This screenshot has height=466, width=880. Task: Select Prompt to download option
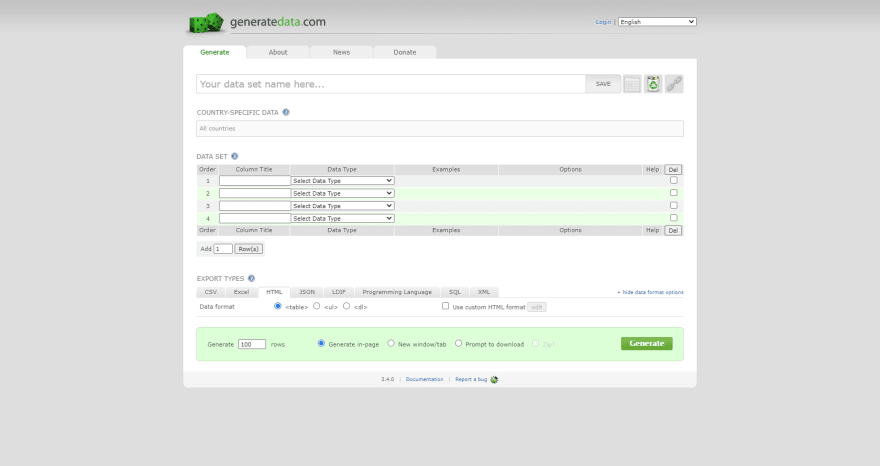[459, 344]
